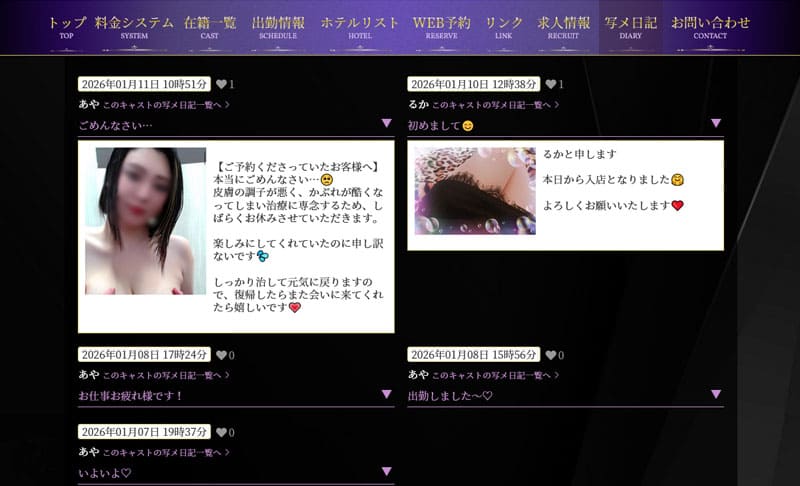
Task: Expand the お仕事お疲れ様です！ diary entry
Action: click(x=387, y=394)
